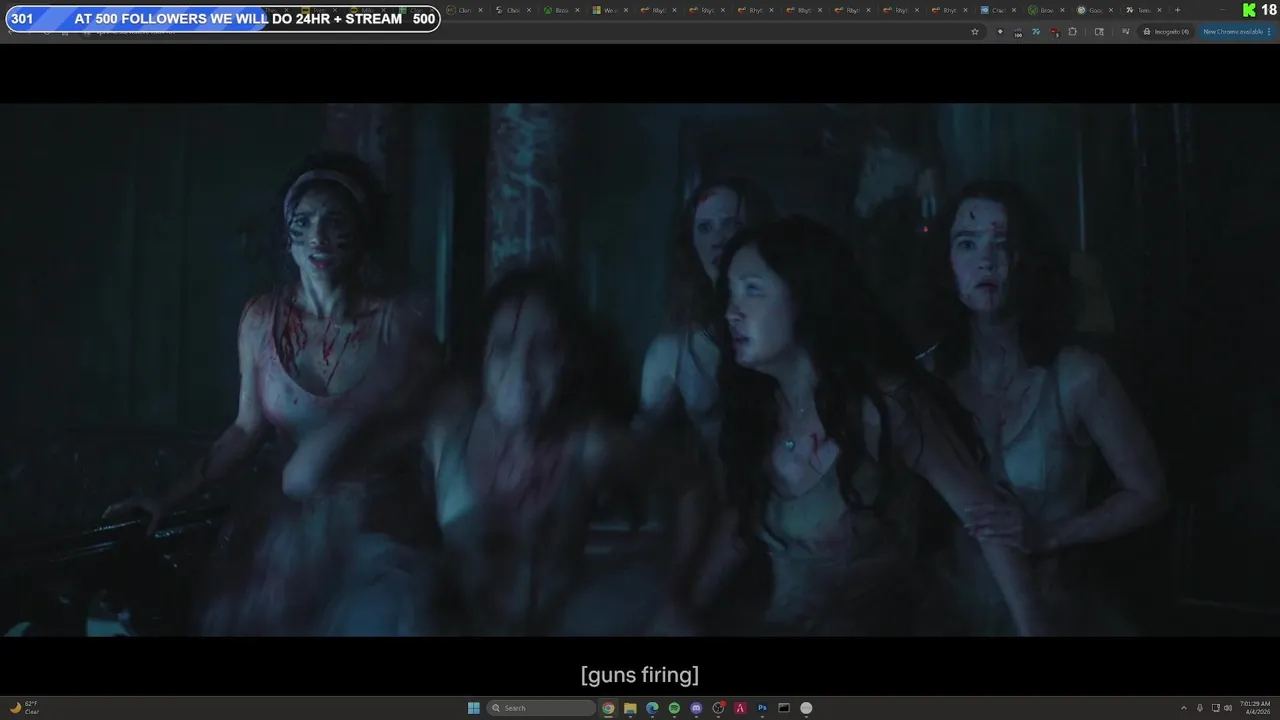Open the volume control in system tray
The height and width of the screenshot is (720, 1280).
point(1228,708)
